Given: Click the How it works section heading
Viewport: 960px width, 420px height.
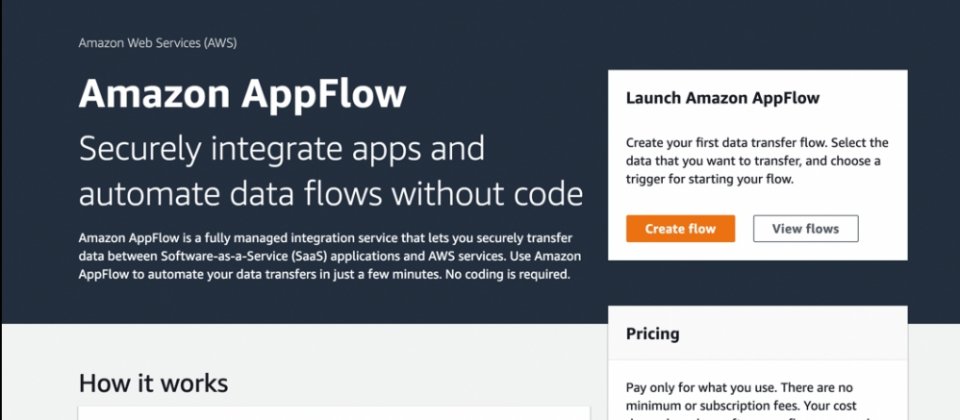Looking at the screenshot, I should click(x=154, y=383).
